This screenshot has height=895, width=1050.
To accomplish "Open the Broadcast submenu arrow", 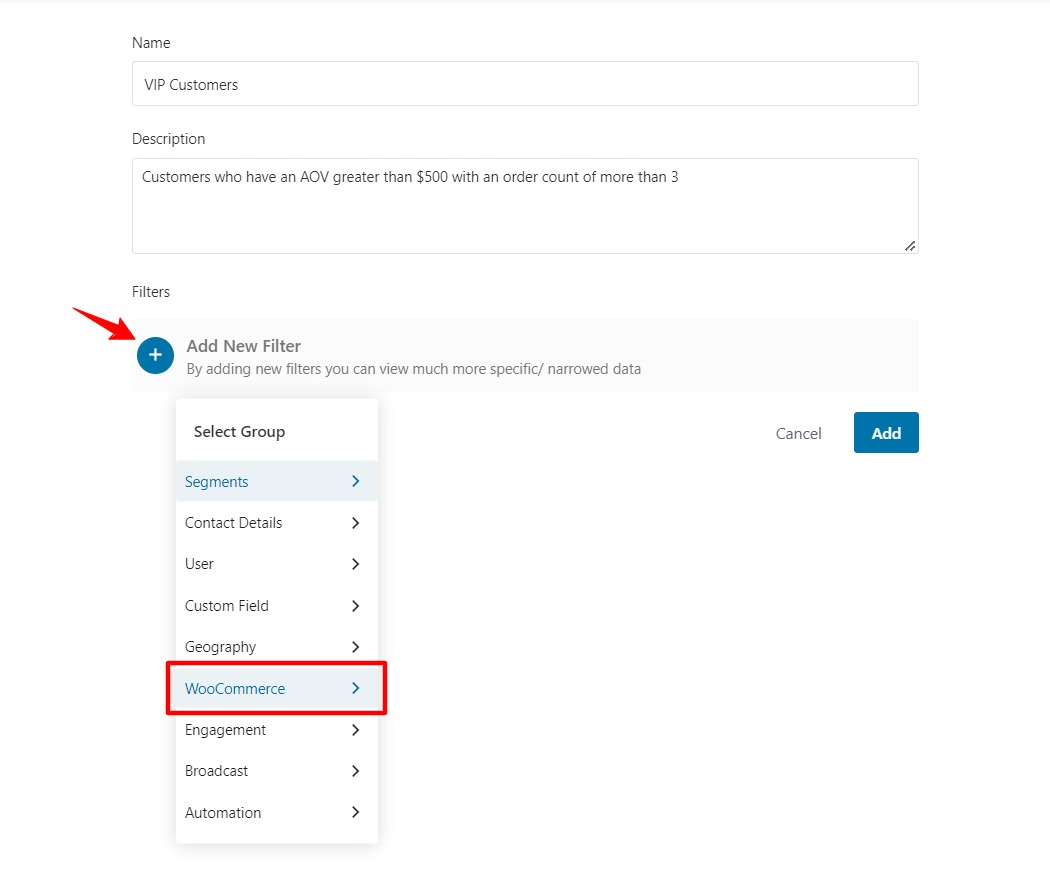I will [x=355, y=771].
